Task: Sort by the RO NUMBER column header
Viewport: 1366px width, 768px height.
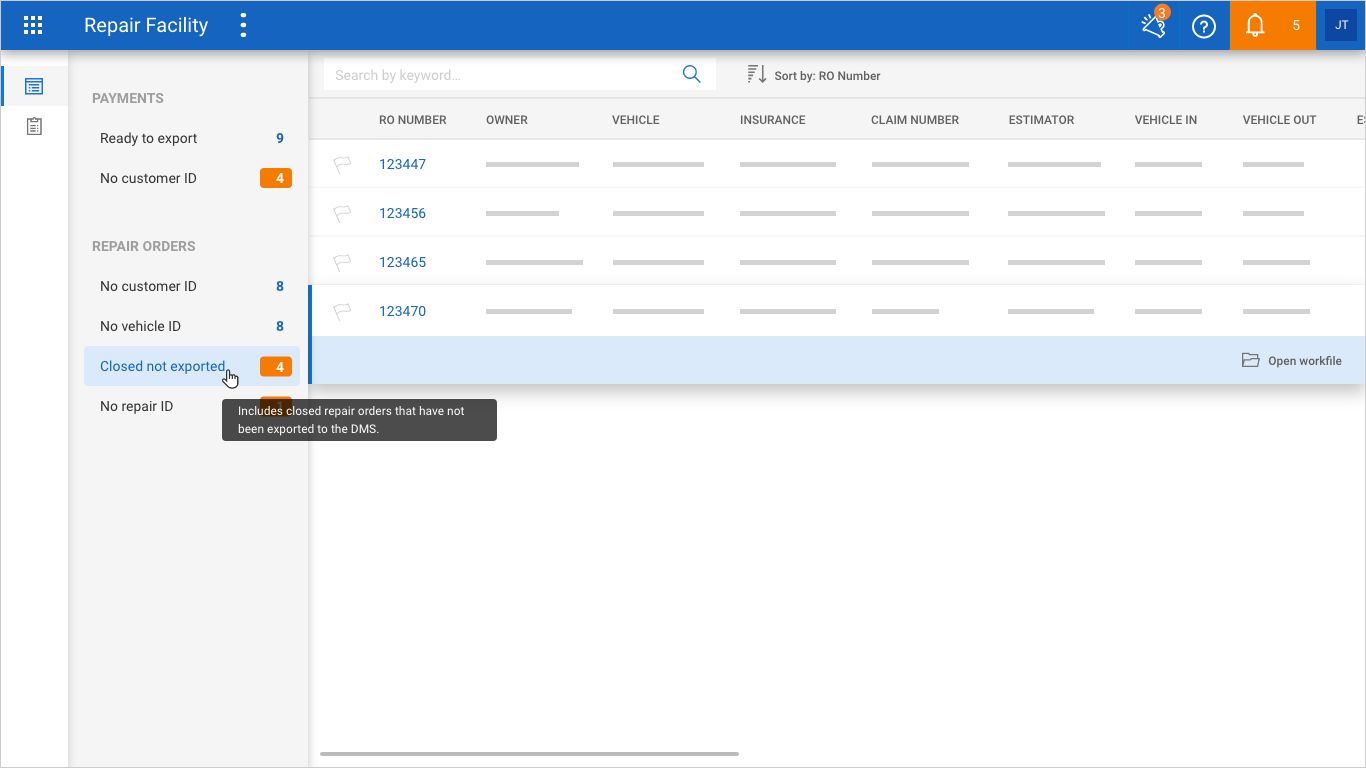Action: click(x=412, y=120)
